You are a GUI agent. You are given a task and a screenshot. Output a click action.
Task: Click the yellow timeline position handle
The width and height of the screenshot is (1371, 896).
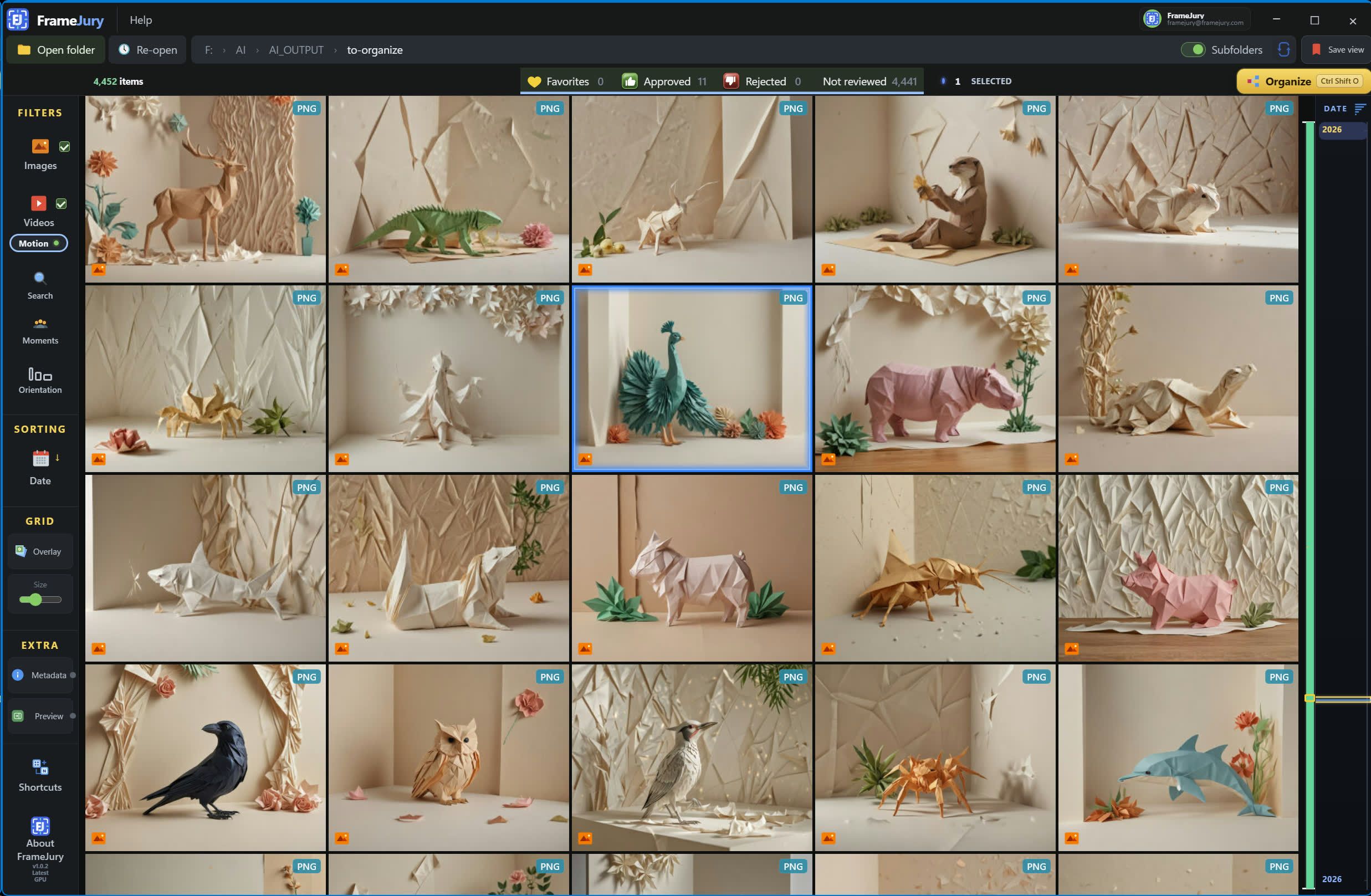[1309, 699]
